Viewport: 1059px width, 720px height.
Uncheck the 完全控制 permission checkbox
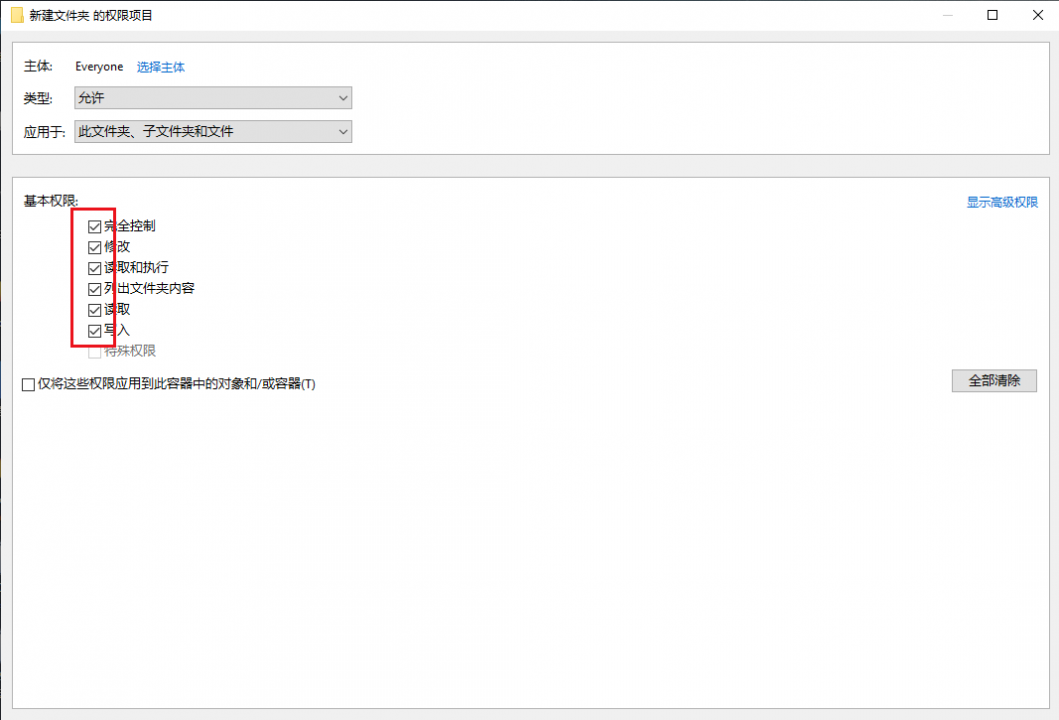[x=95, y=226]
